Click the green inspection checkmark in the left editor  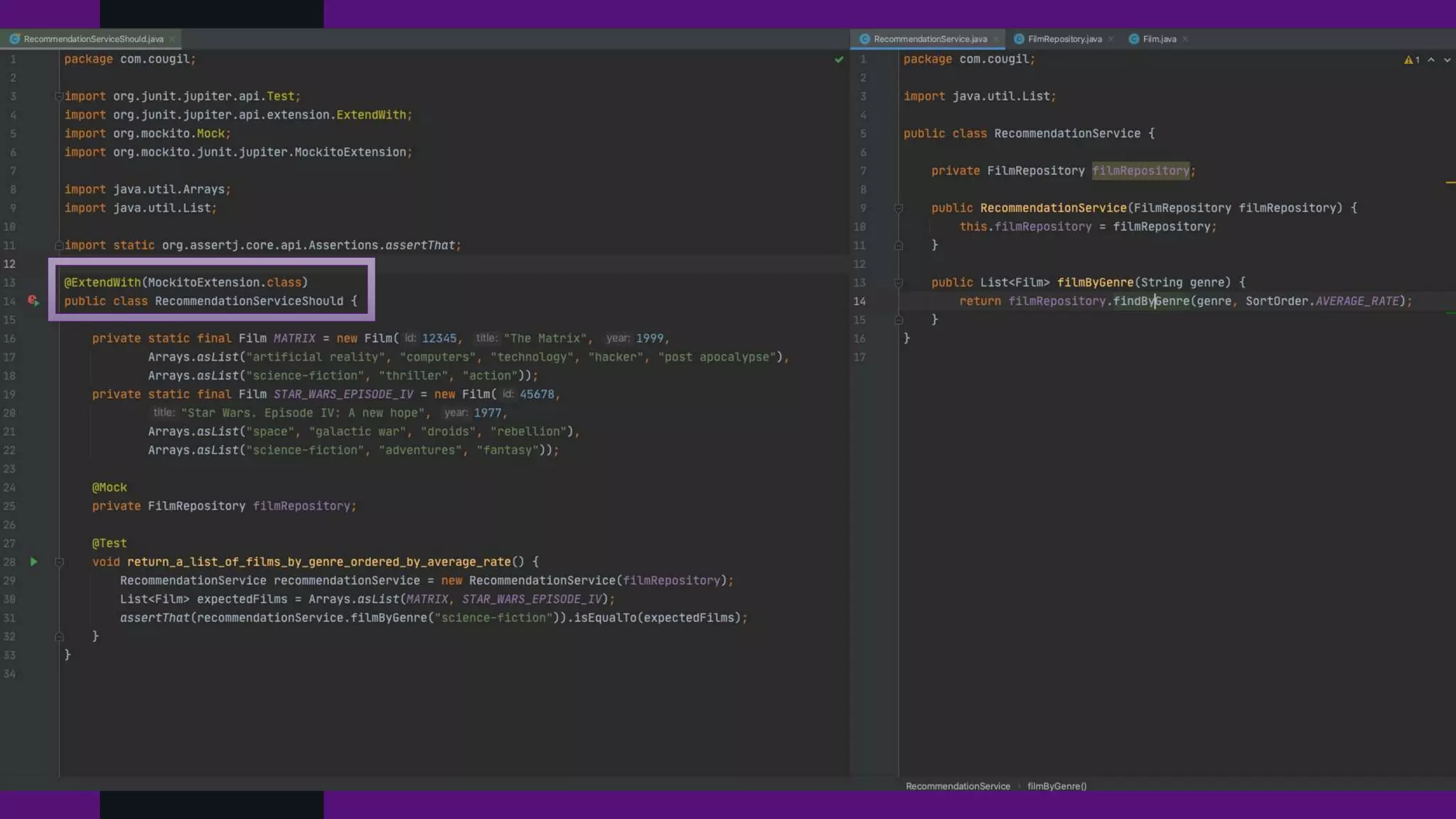[839, 60]
